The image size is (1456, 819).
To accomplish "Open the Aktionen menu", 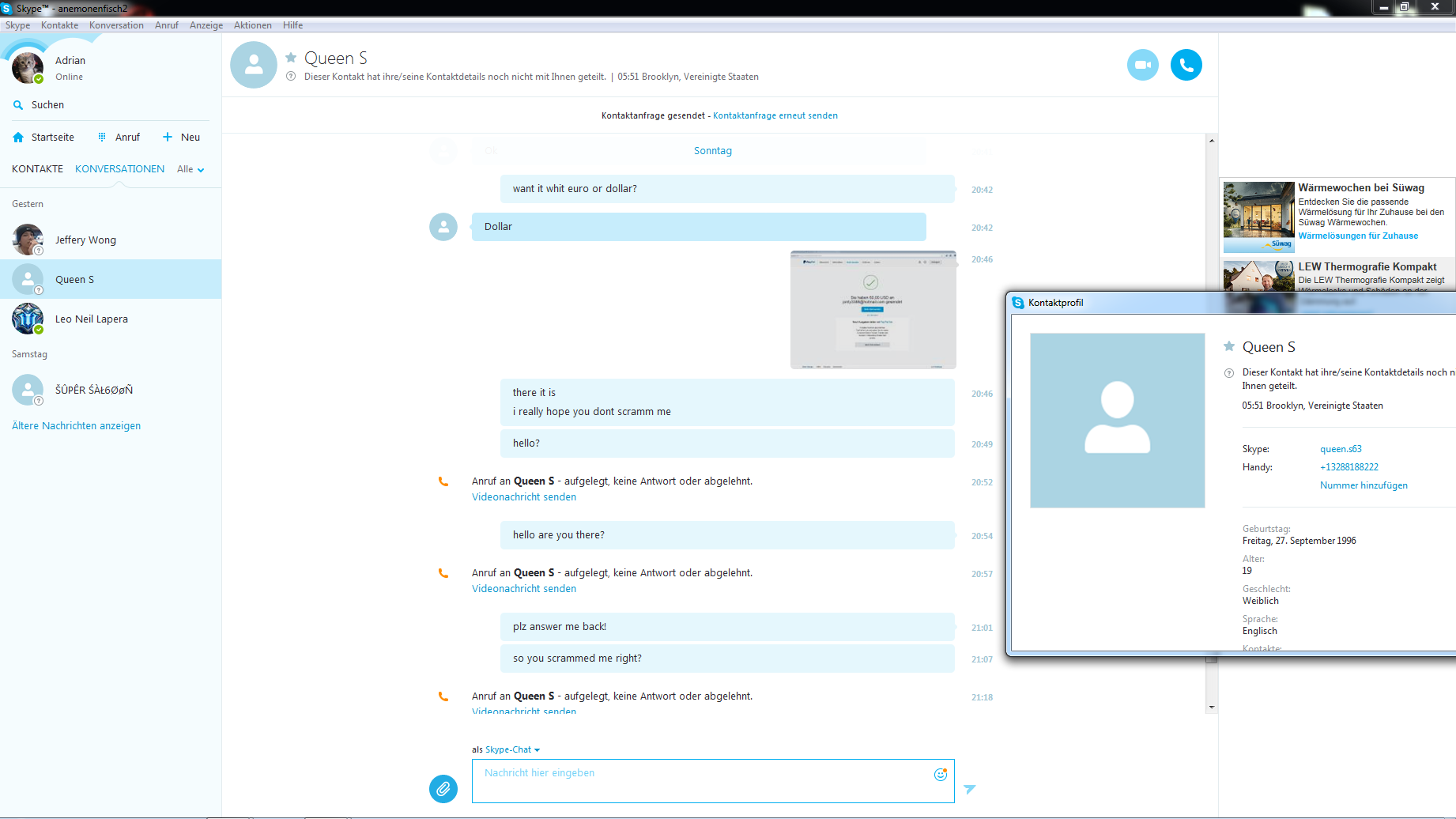I will (x=253, y=25).
